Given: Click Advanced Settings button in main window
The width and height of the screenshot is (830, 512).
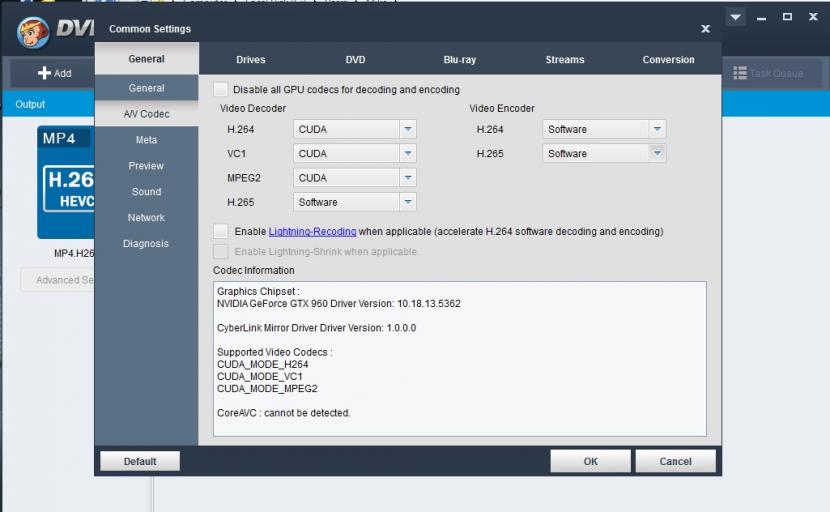Looking at the screenshot, I should 58,280.
